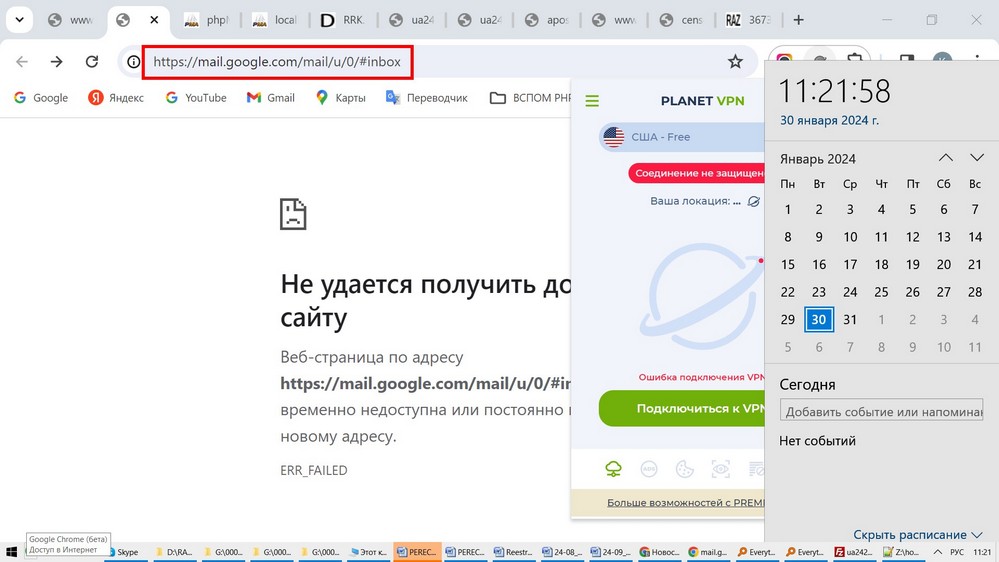The height and width of the screenshot is (562, 999).
Task: Select January 29 in the calendar
Action: click(787, 319)
